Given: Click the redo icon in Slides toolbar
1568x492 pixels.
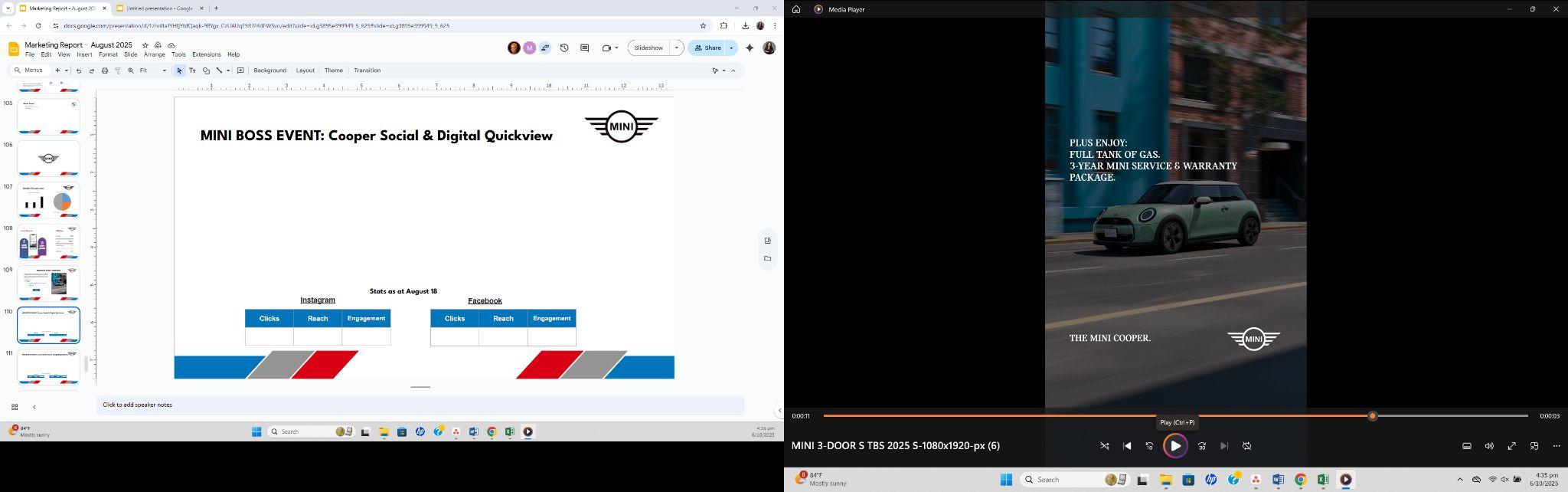Looking at the screenshot, I should point(91,71).
